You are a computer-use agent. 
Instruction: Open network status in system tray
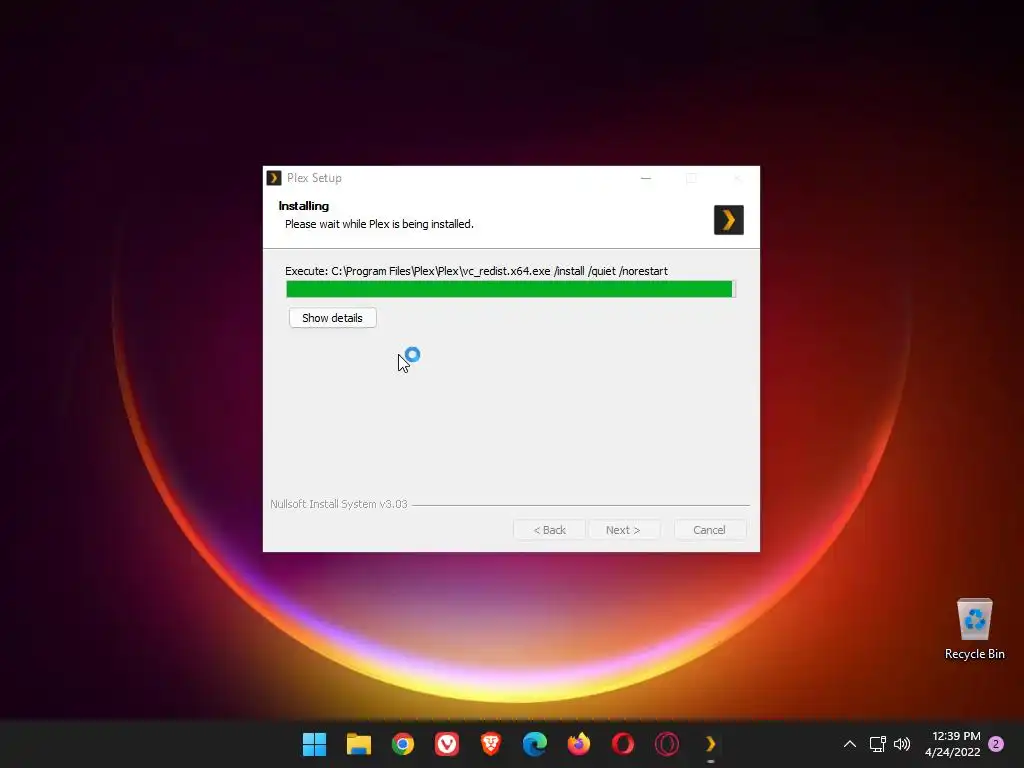877,744
